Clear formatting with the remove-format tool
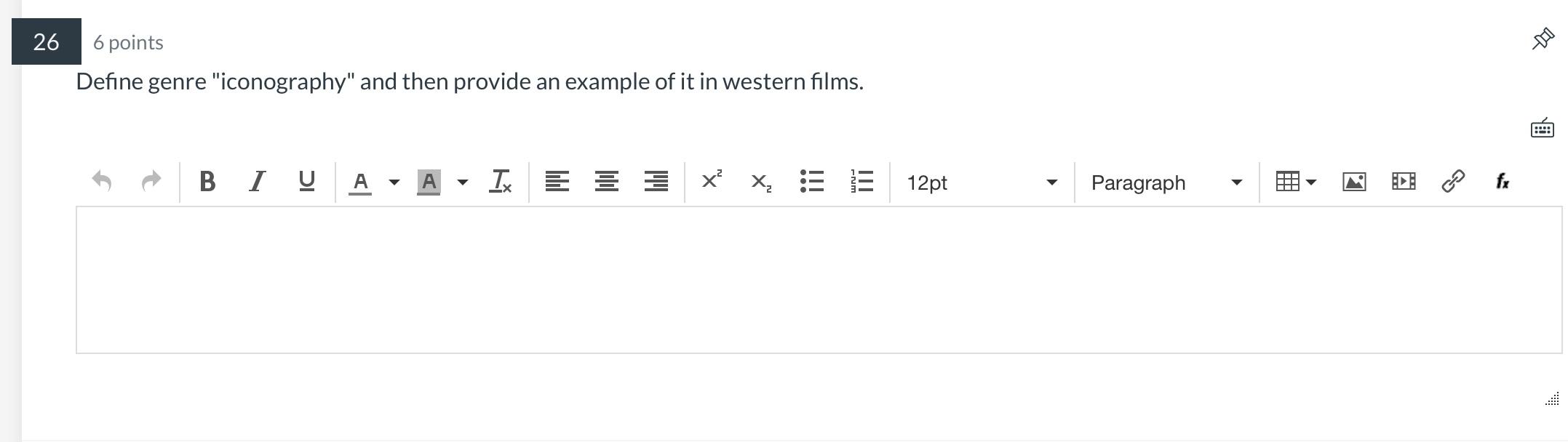 tap(501, 182)
